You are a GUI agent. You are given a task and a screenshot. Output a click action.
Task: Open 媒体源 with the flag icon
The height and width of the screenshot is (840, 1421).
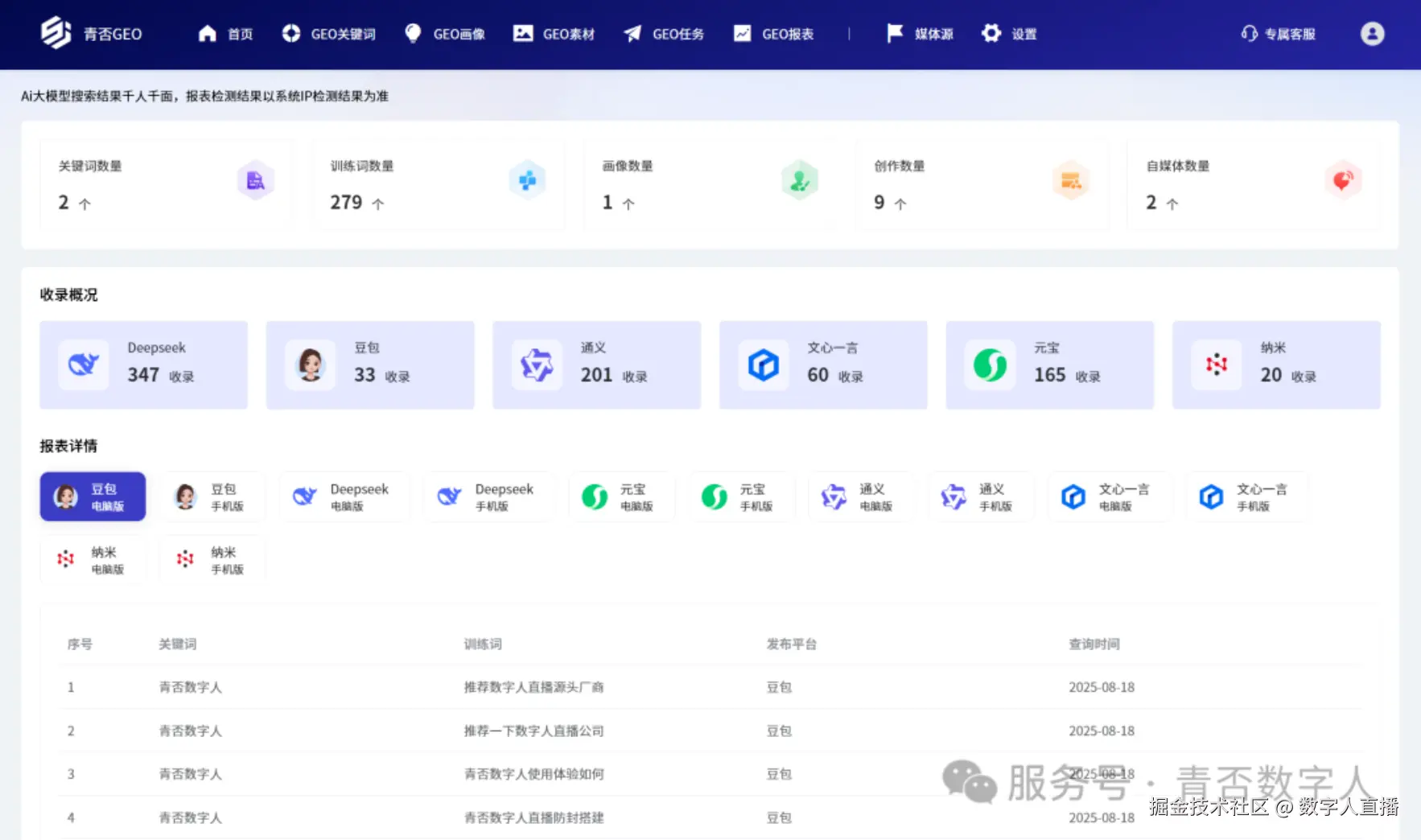pos(895,33)
